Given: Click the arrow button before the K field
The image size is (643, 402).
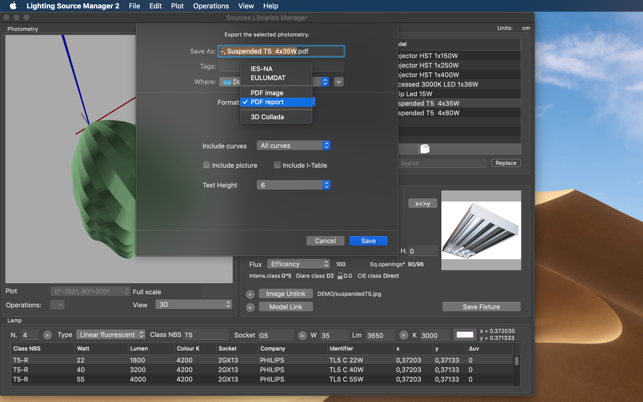Looking at the screenshot, I should click(x=404, y=335).
